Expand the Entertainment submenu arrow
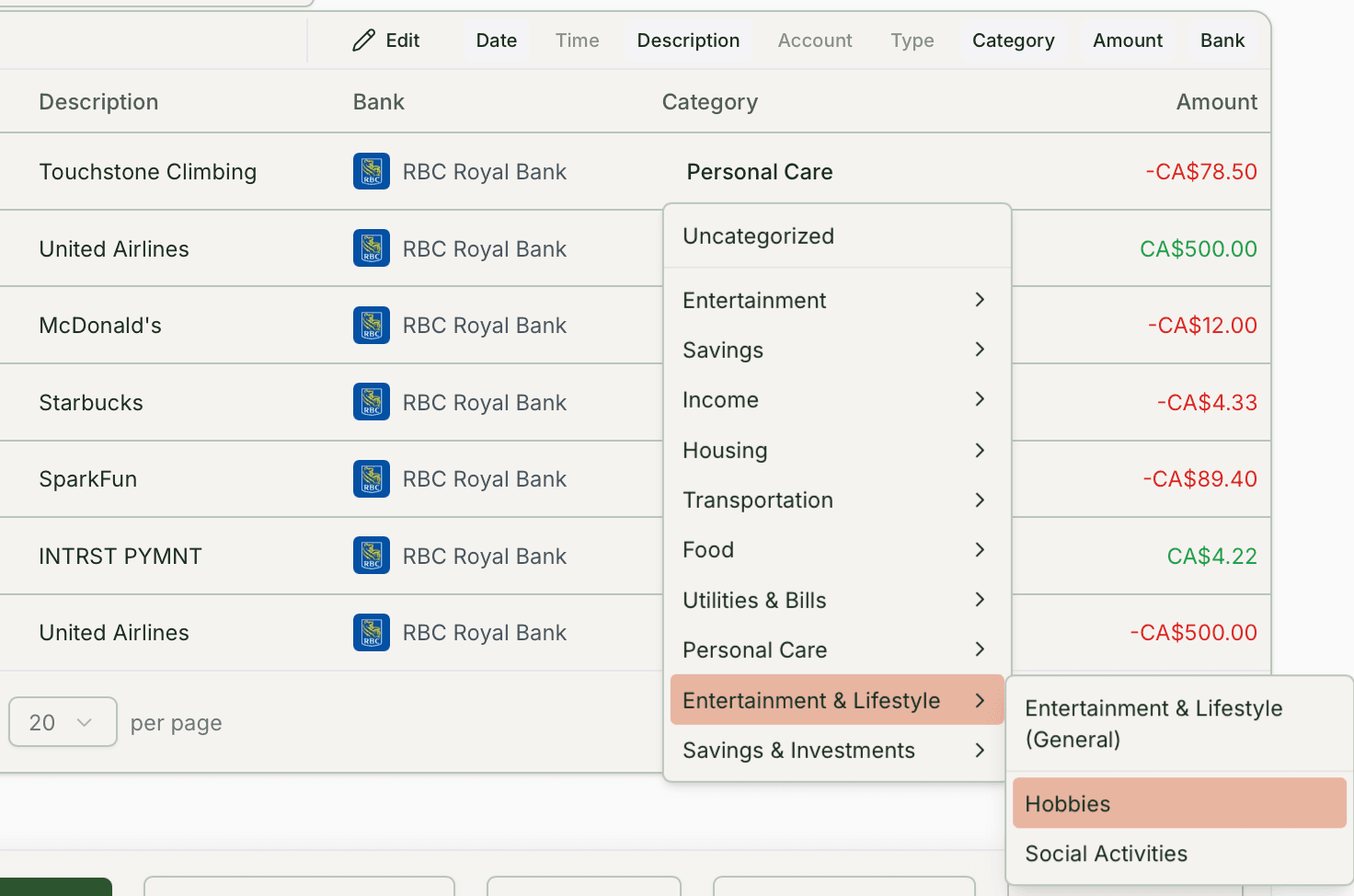Image resolution: width=1354 pixels, height=896 pixels. coord(980,300)
